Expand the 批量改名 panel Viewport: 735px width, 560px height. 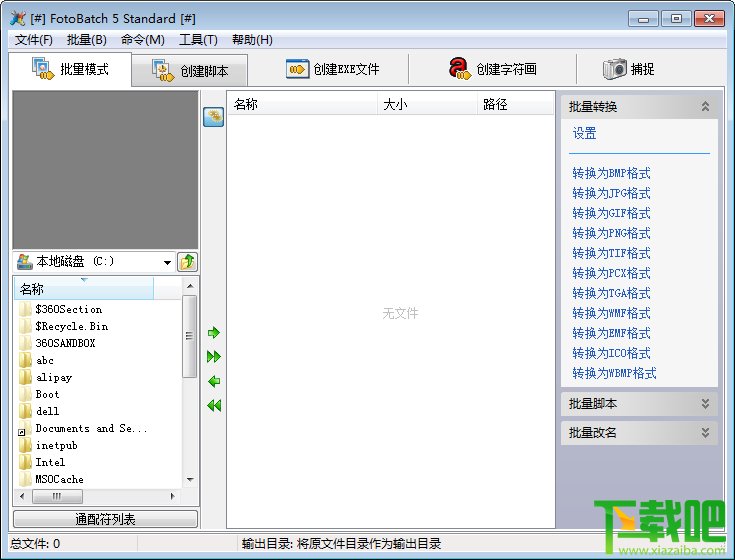point(705,433)
